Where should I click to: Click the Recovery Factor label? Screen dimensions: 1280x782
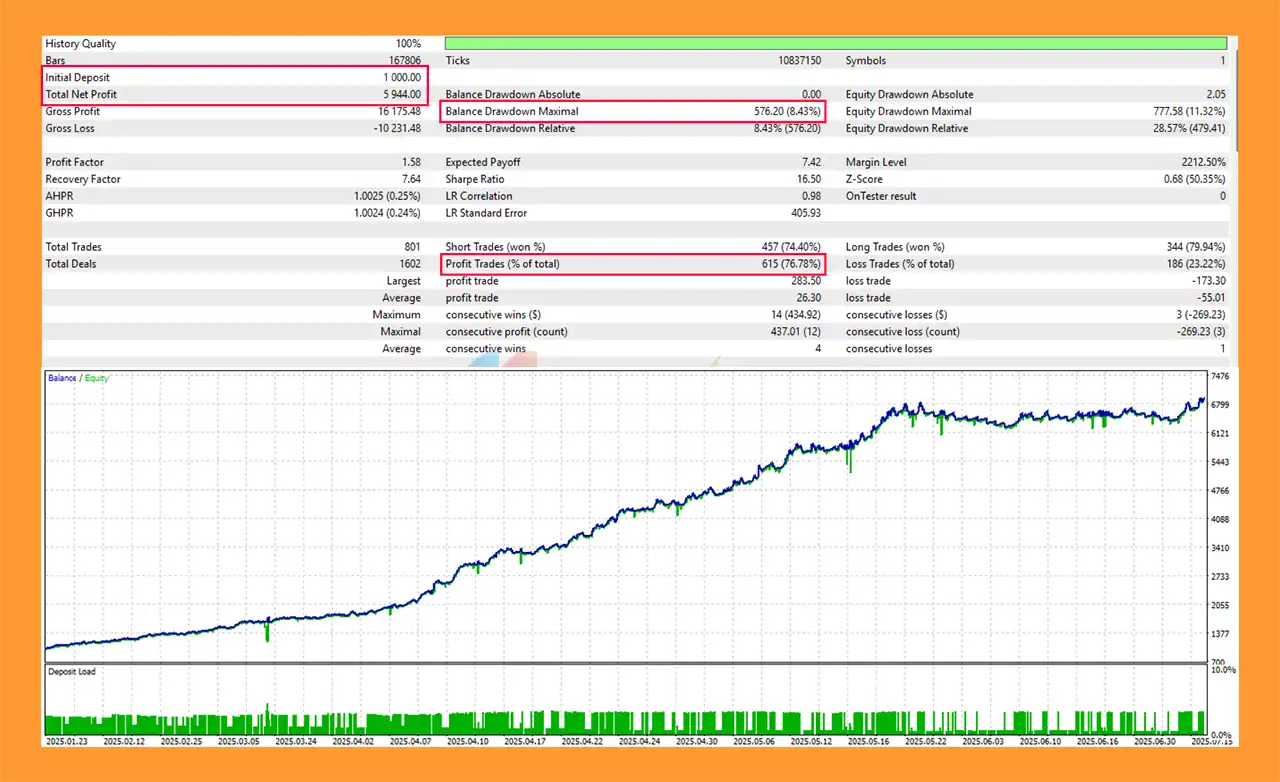[x=83, y=180]
